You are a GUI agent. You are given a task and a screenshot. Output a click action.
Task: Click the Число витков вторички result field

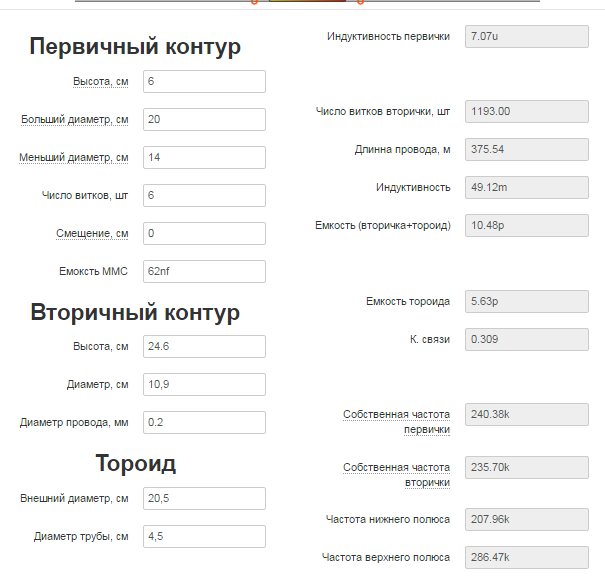point(526,111)
